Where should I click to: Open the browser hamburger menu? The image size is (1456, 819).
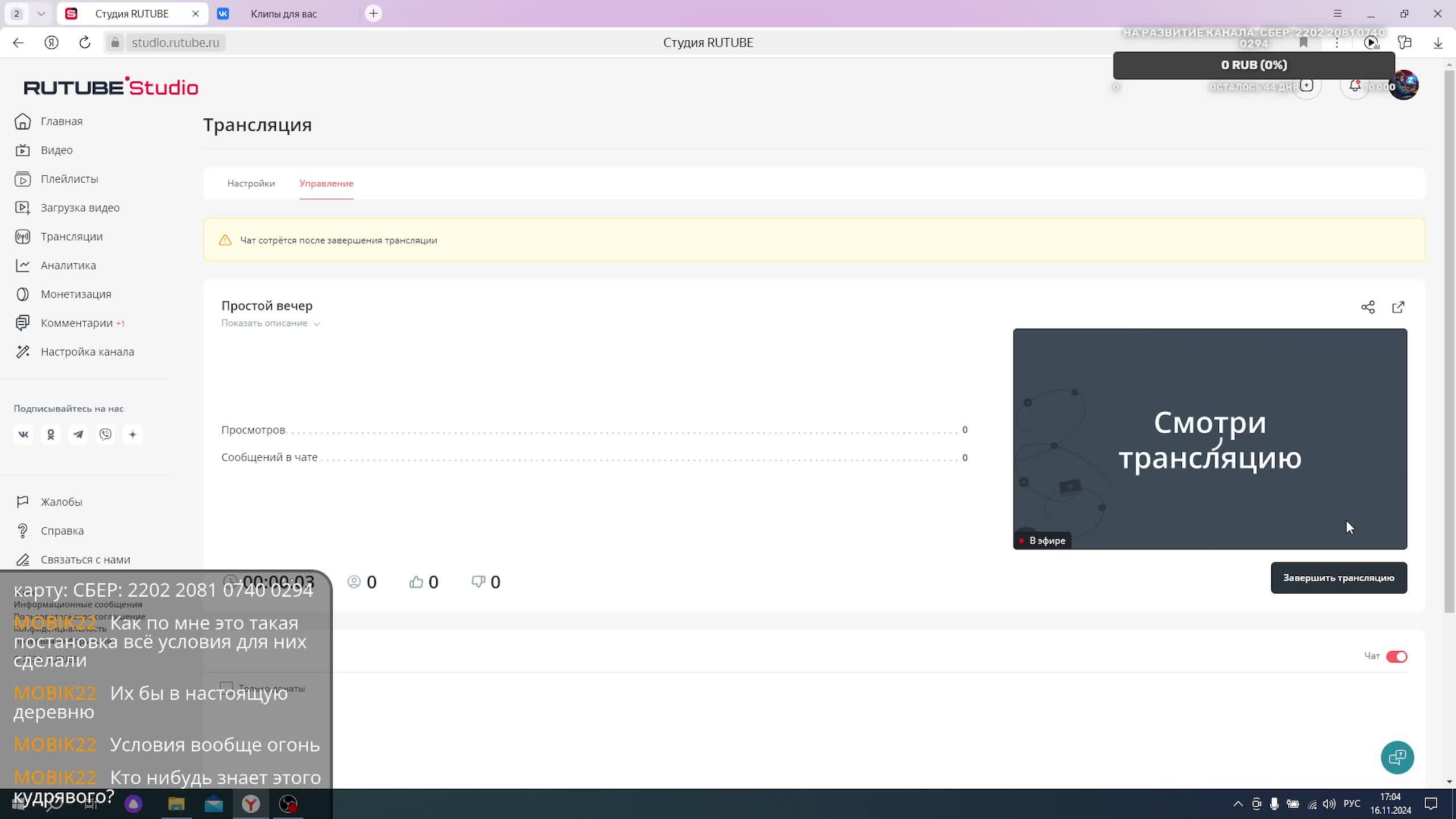1338,14
